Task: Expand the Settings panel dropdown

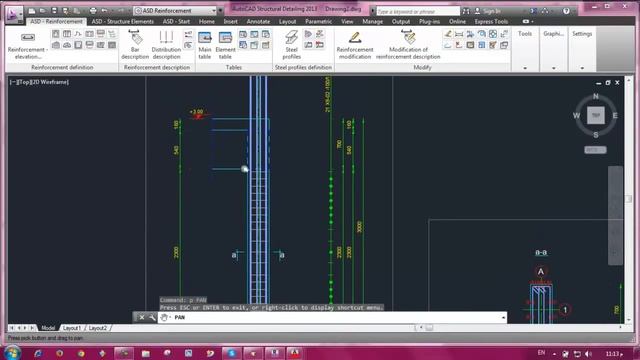Action: click(582, 68)
